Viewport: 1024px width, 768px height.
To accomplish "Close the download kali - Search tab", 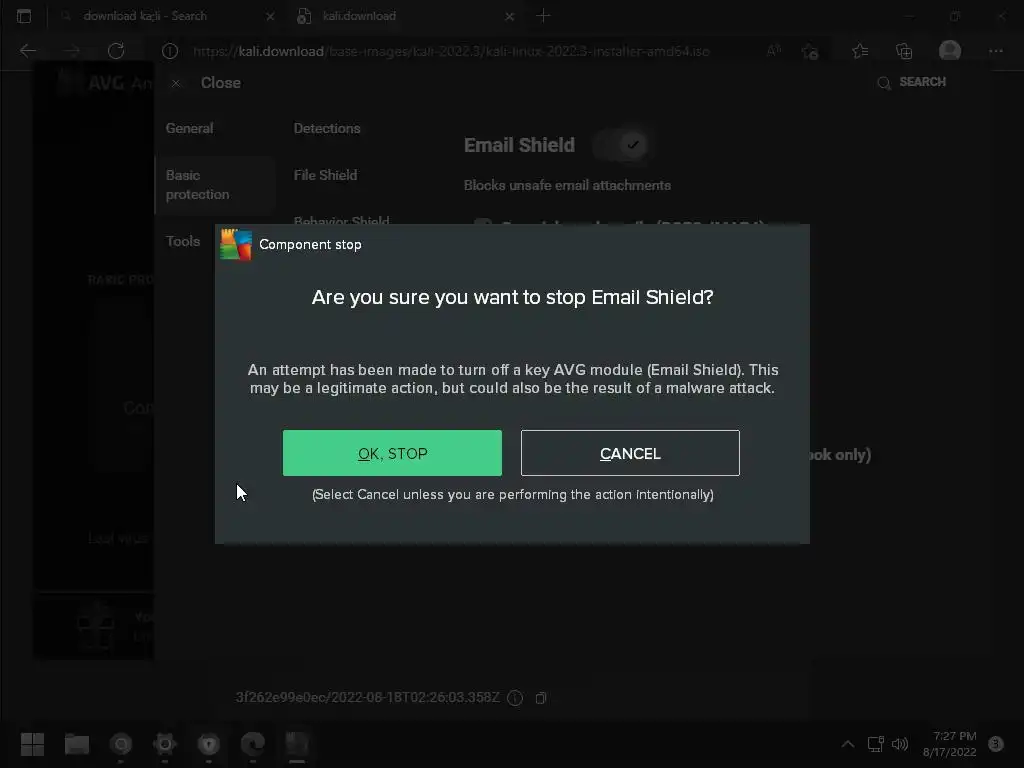I will [270, 16].
